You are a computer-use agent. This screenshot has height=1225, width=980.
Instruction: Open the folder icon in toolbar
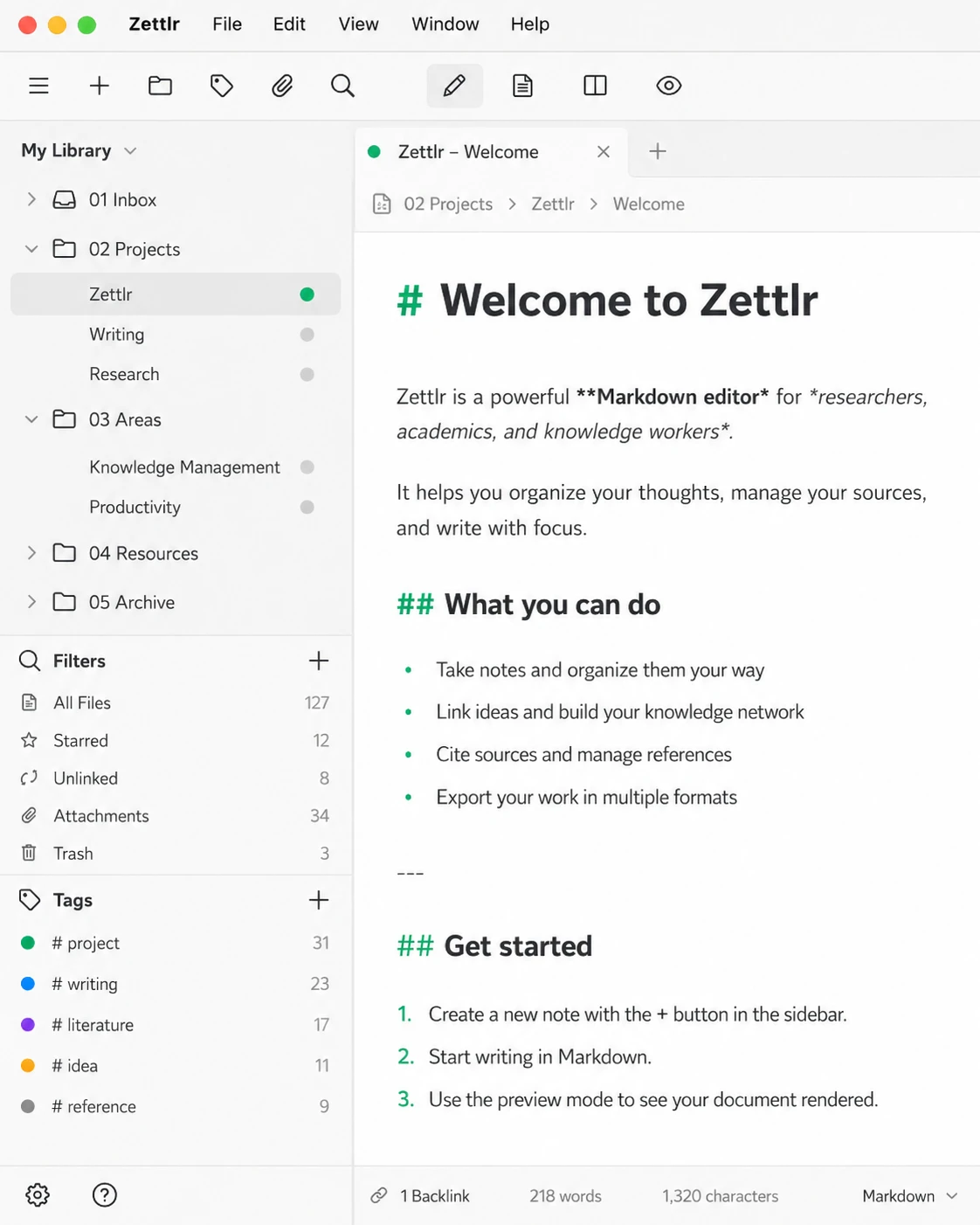[x=160, y=86]
